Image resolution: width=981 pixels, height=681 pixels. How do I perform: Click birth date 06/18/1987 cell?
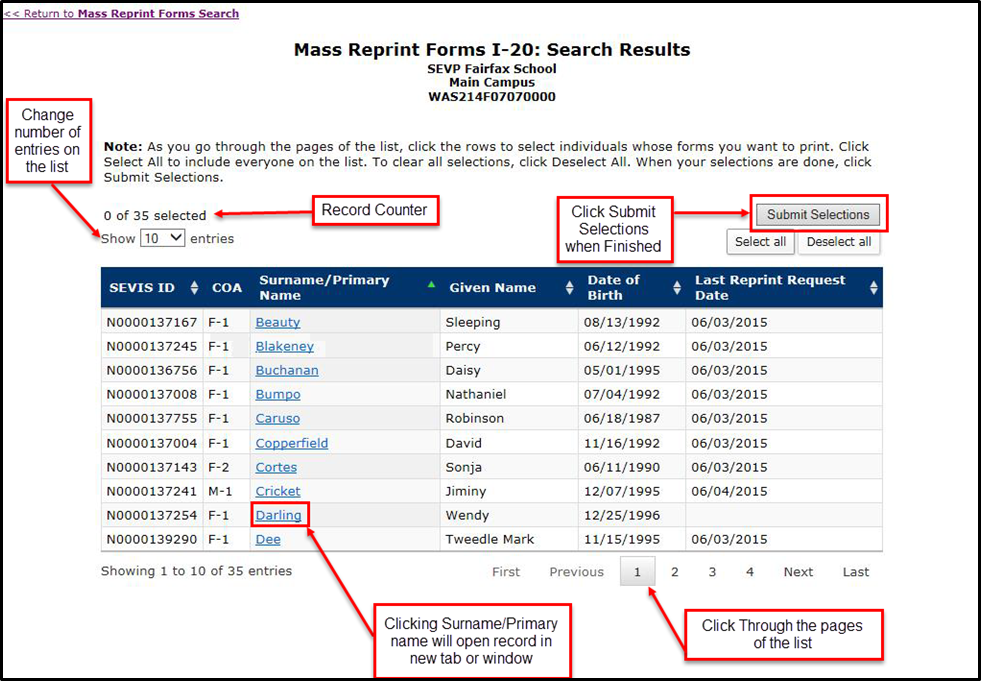632,418
